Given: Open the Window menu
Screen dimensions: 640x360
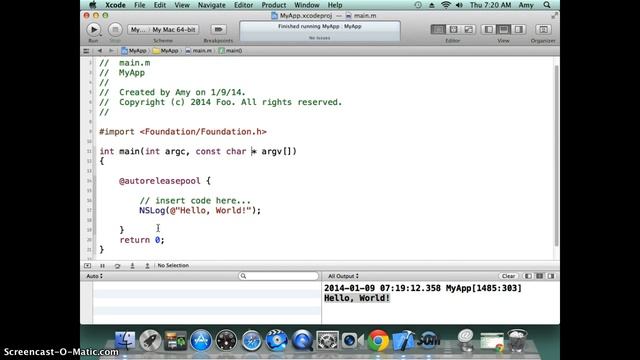Looking at the screenshot, I should click(x=307, y=5).
